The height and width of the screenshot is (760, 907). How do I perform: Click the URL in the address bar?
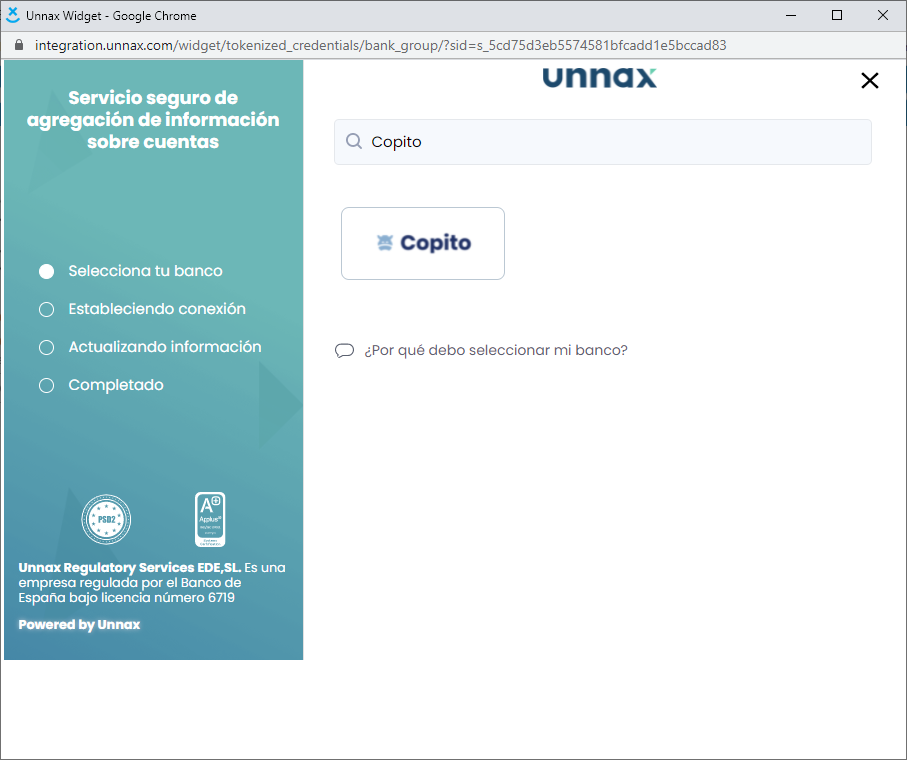(381, 45)
